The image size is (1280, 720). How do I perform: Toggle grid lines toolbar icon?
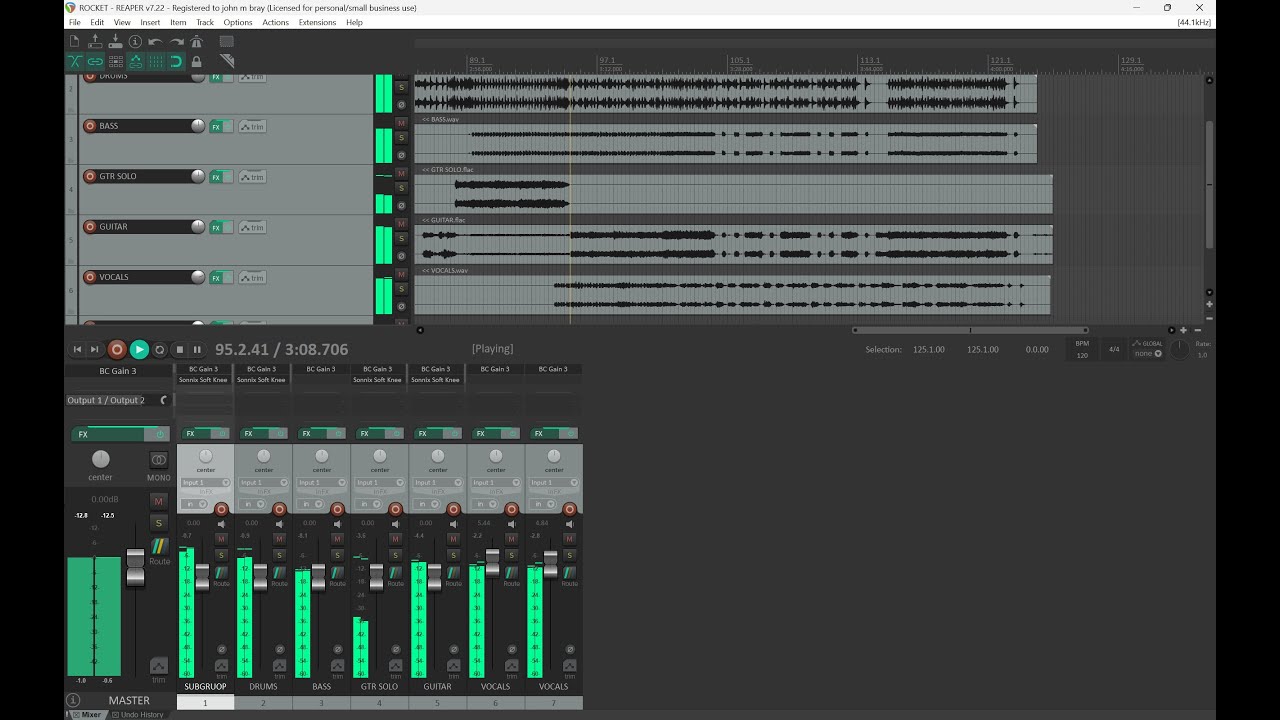(x=155, y=61)
